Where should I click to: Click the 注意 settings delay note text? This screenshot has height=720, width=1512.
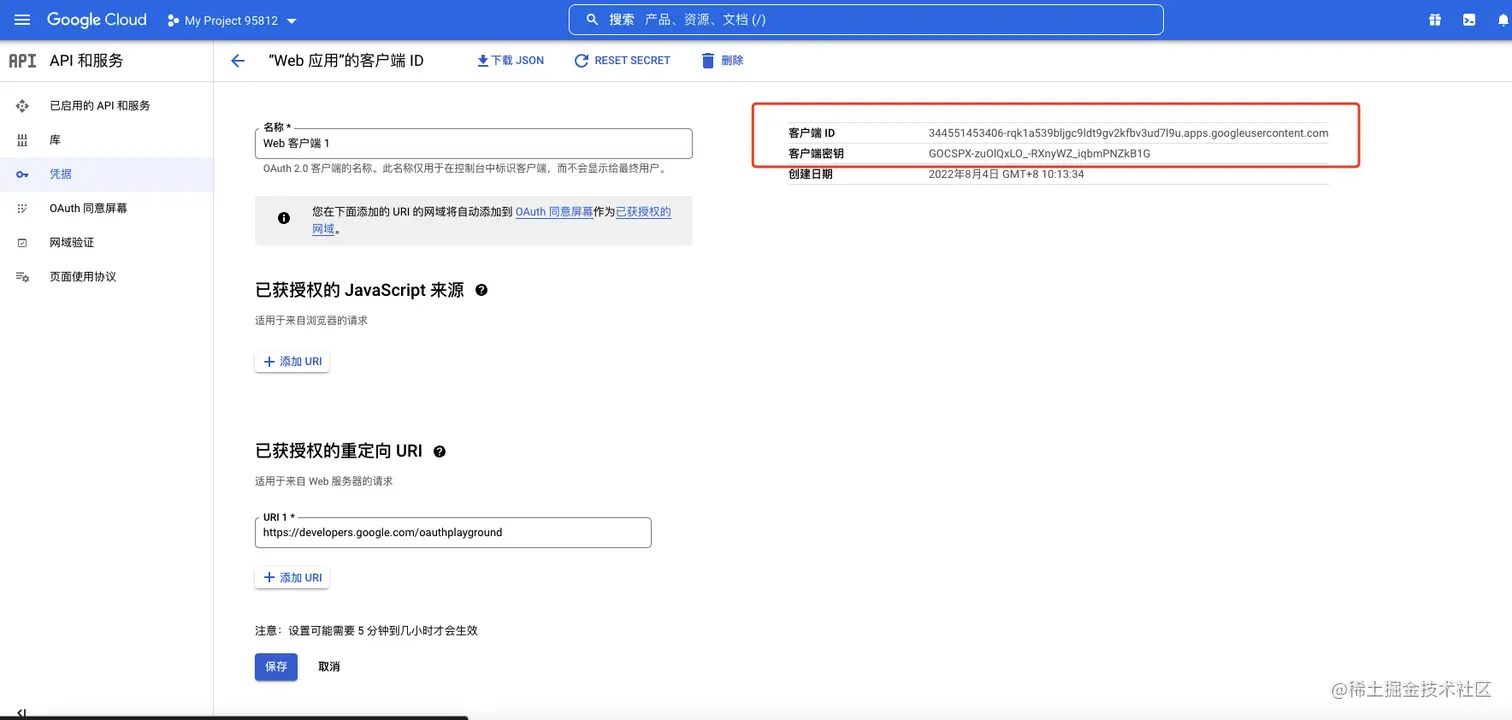pyautogui.click(x=366, y=631)
